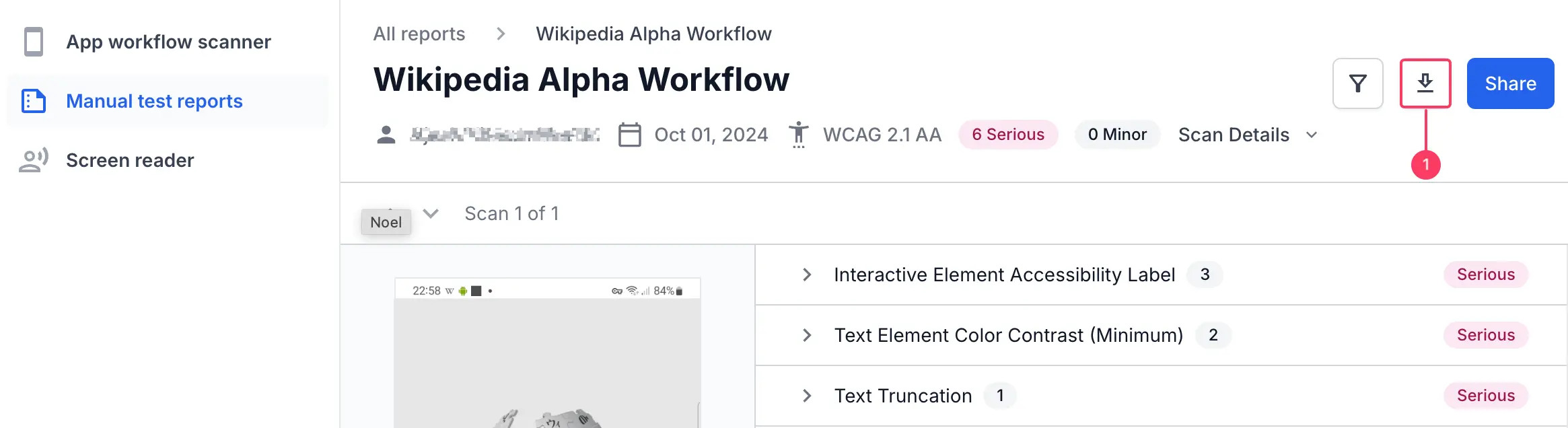Image resolution: width=1568 pixels, height=428 pixels.
Task: Open App workflow scanner section
Action: point(168,42)
